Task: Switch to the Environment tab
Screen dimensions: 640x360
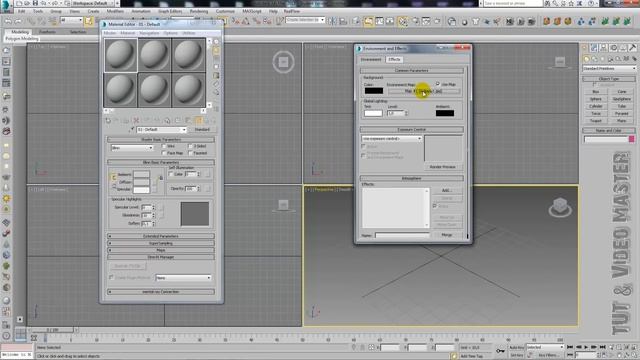Action: (x=371, y=60)
